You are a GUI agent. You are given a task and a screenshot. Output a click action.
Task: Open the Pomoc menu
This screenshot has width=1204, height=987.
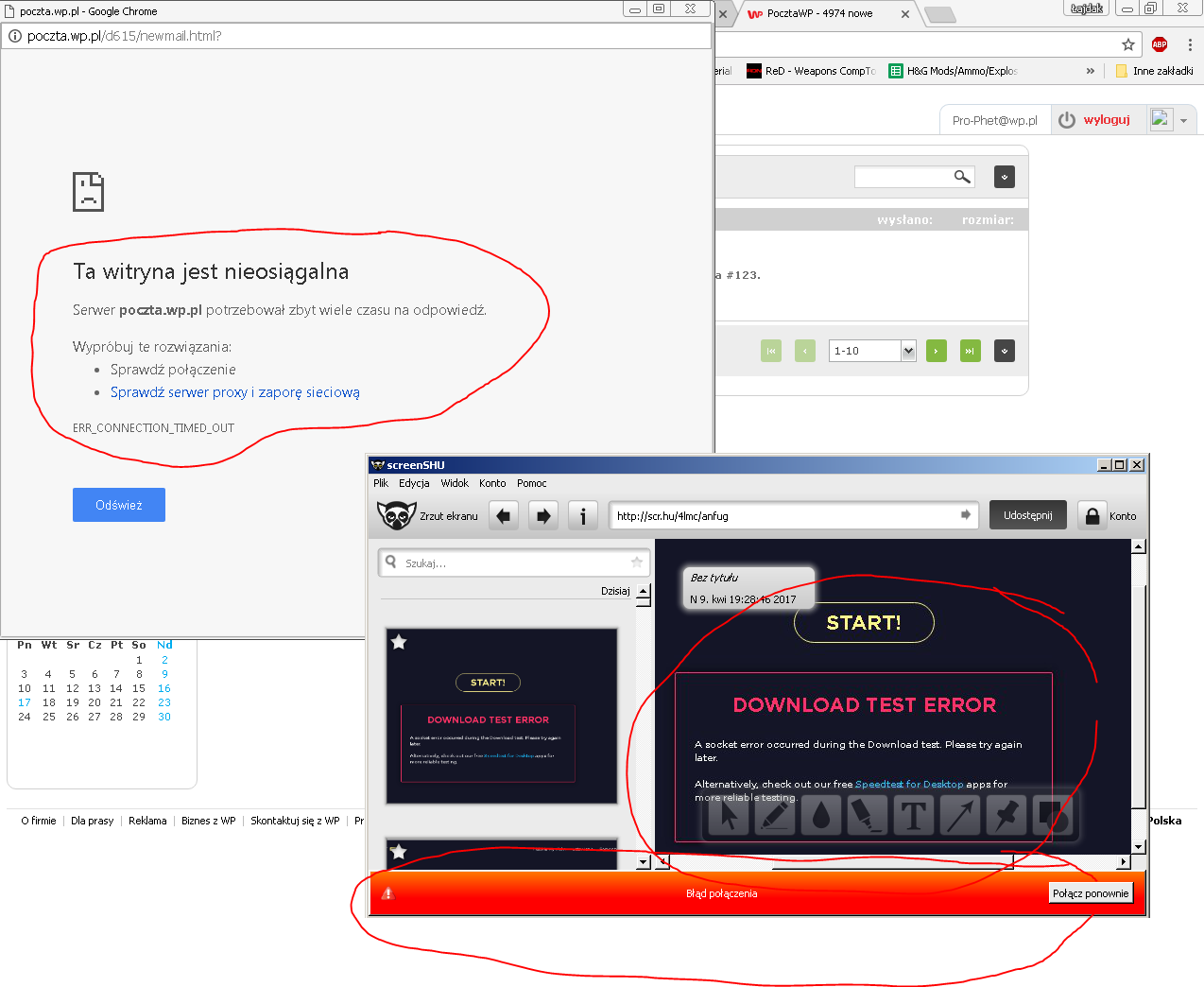coord(532,483)
